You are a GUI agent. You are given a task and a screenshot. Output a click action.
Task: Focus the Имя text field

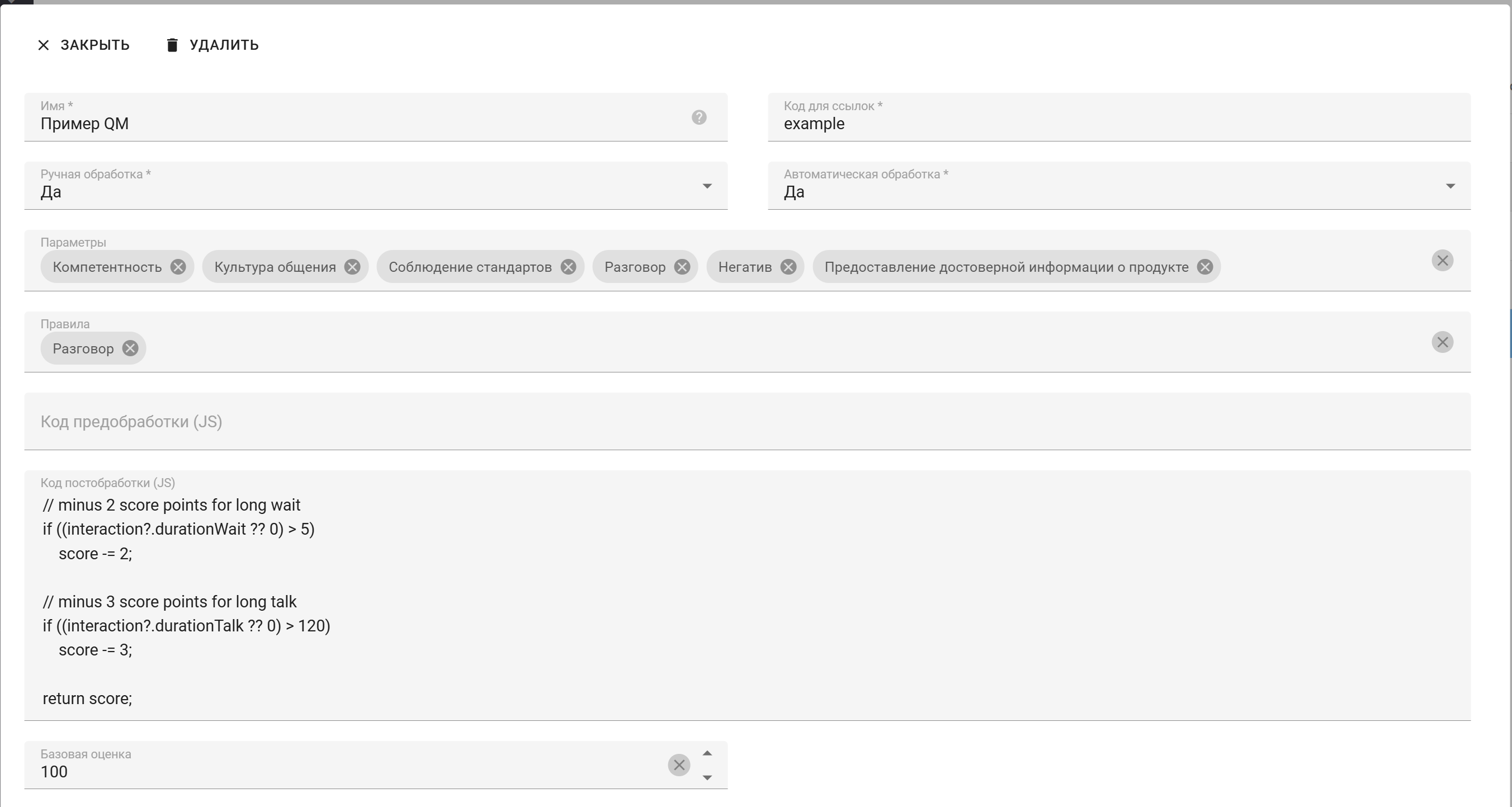[352, 124]
